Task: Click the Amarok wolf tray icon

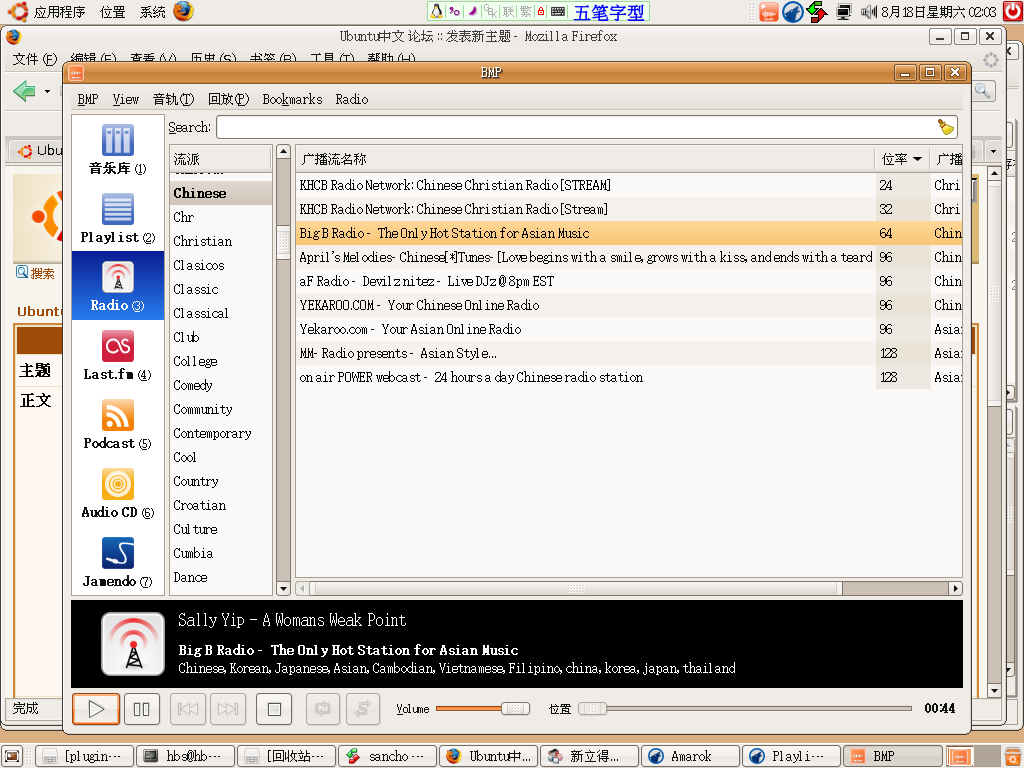Action: tap(793, 12)
